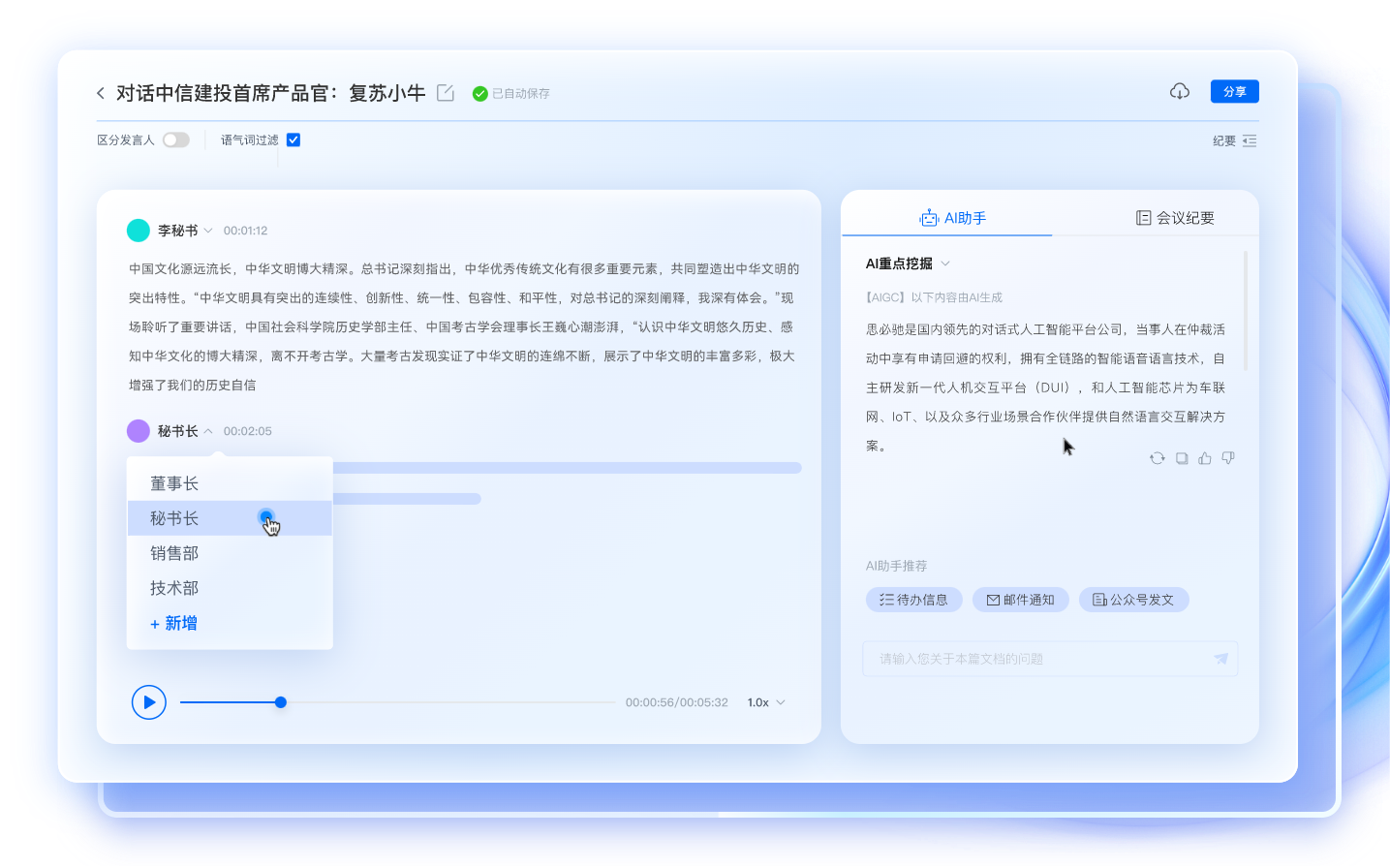This screenshot has height=868, width=1390.
Task: Click the 邮件通知 suggestion chip
Action: coord(1020,600)
